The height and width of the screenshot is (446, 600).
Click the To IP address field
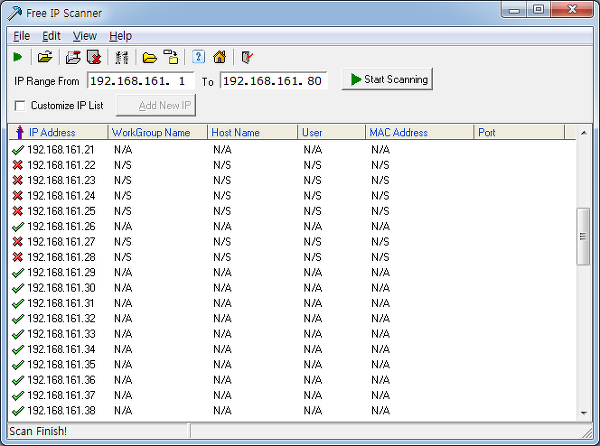[x=274, y=81]
